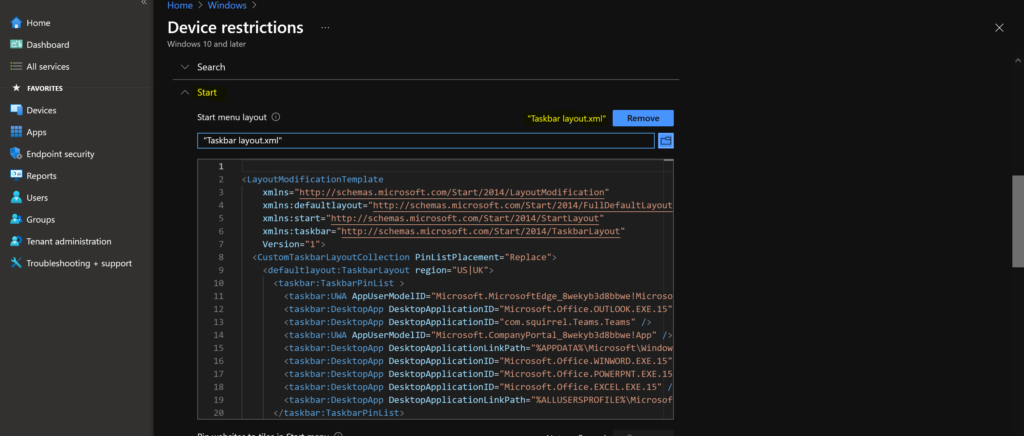Click the scroll up arrow at right edge
Viewport: 1024px width, 436px height.
pyautogui.click(x=1017, y=60)
